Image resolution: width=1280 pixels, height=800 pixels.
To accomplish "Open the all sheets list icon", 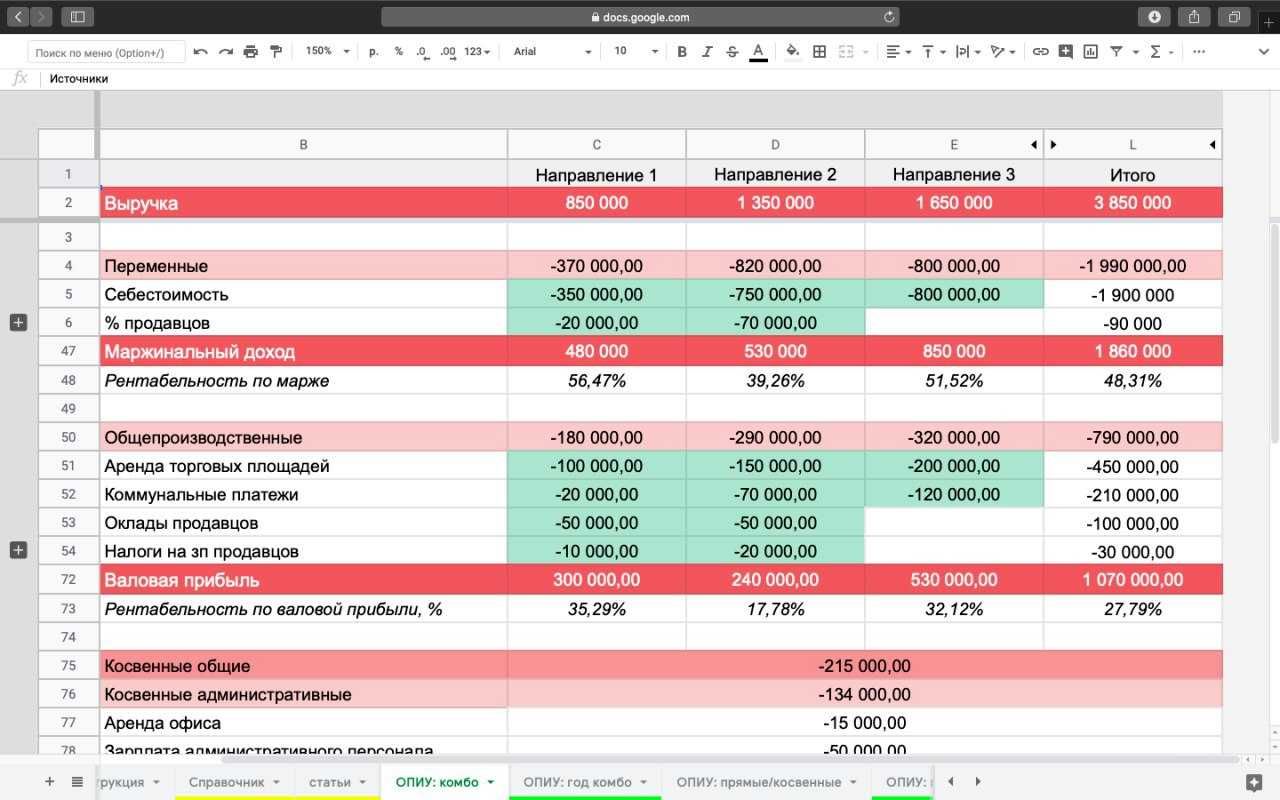I will [77, 782].
